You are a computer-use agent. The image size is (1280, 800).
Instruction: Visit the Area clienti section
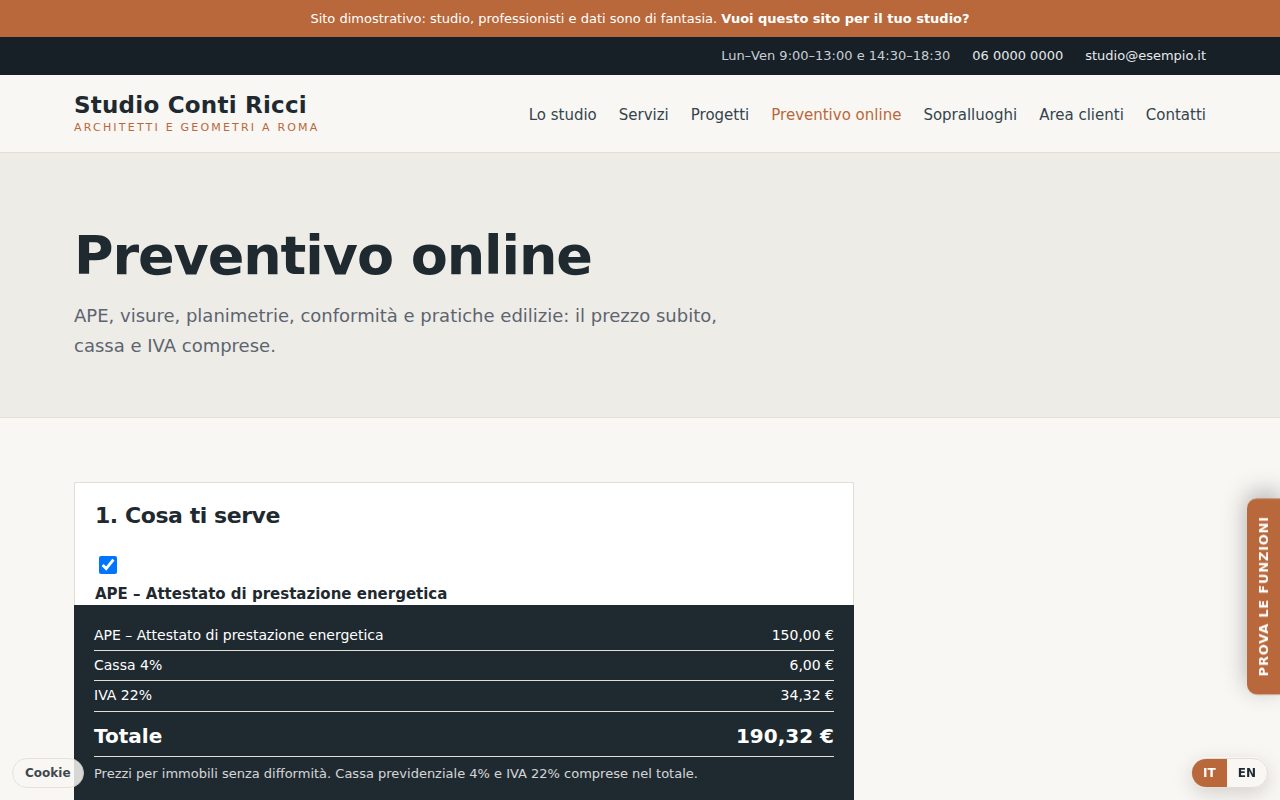pos(1081,115)
